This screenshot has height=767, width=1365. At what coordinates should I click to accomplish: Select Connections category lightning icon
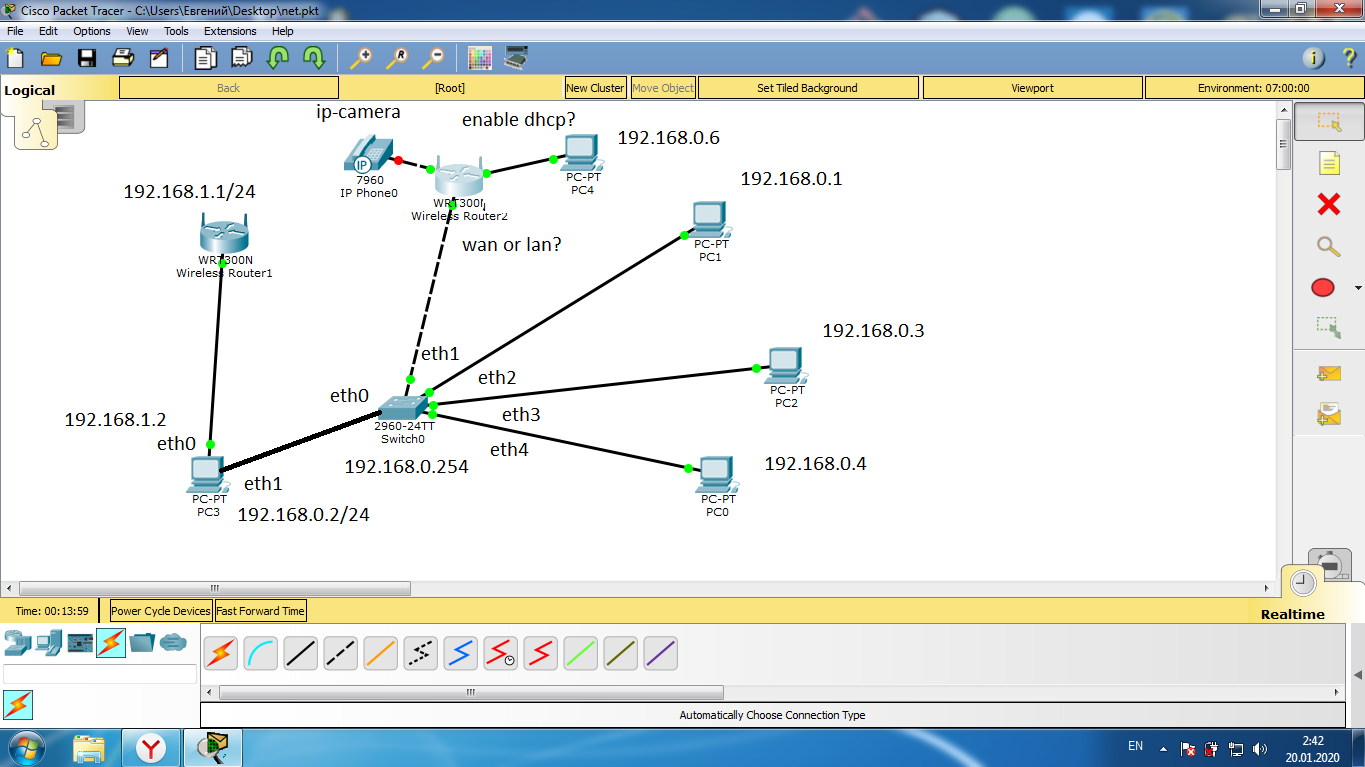(x=111, y=642)
